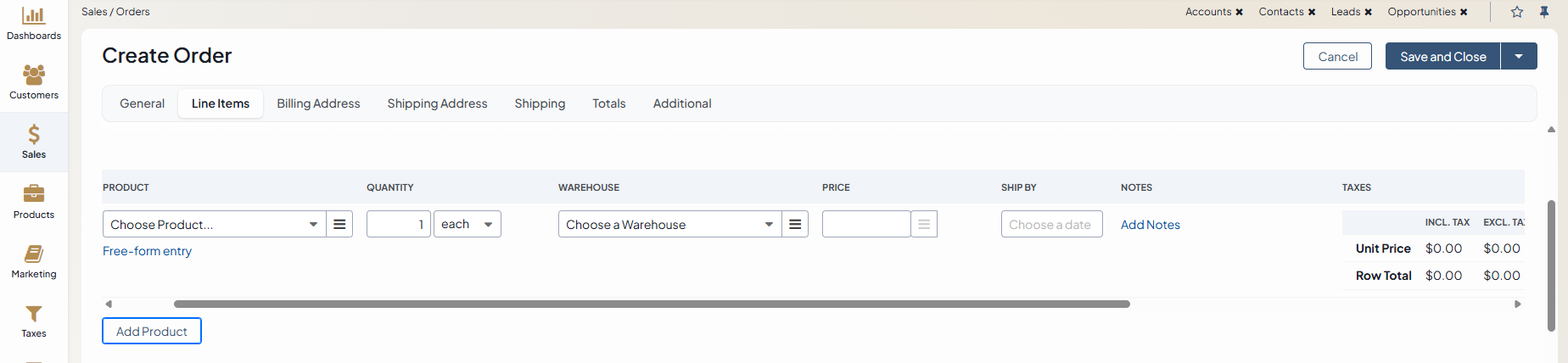Open product list hamburger icon
The width and height of the screenshot is (1568, 363).
coord(339,224)
